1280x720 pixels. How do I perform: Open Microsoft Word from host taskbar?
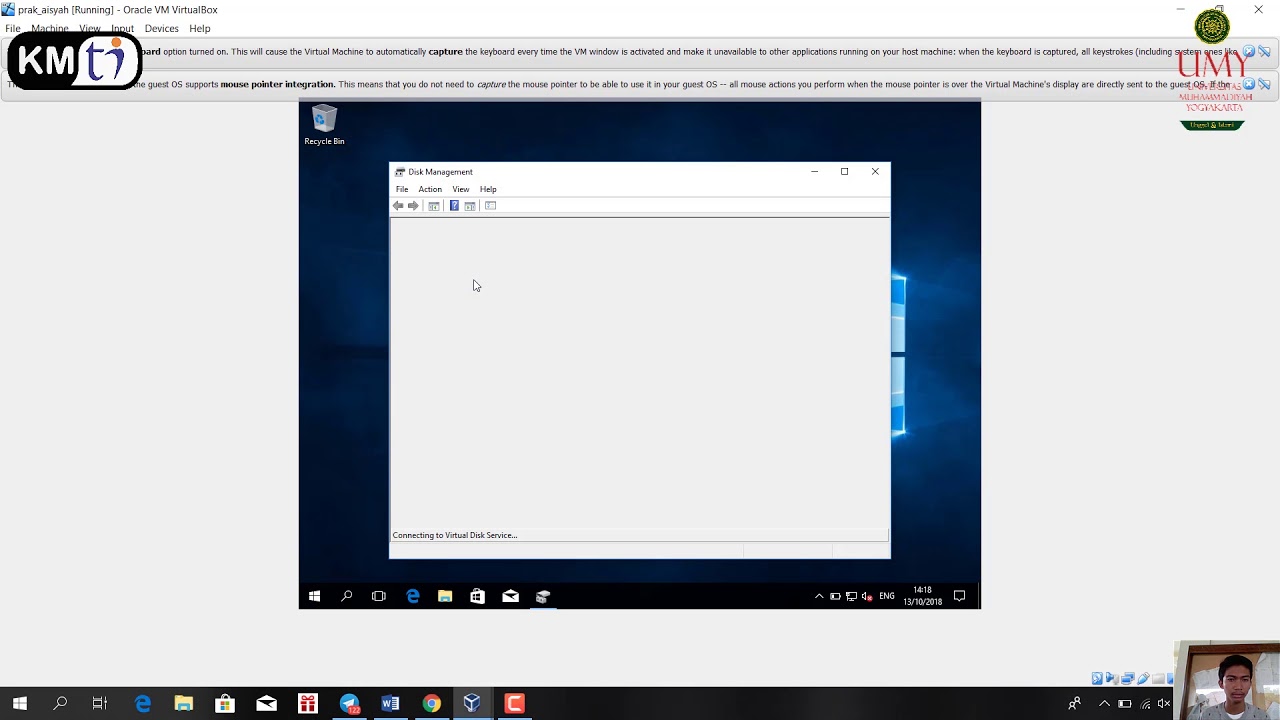[390, 703]
